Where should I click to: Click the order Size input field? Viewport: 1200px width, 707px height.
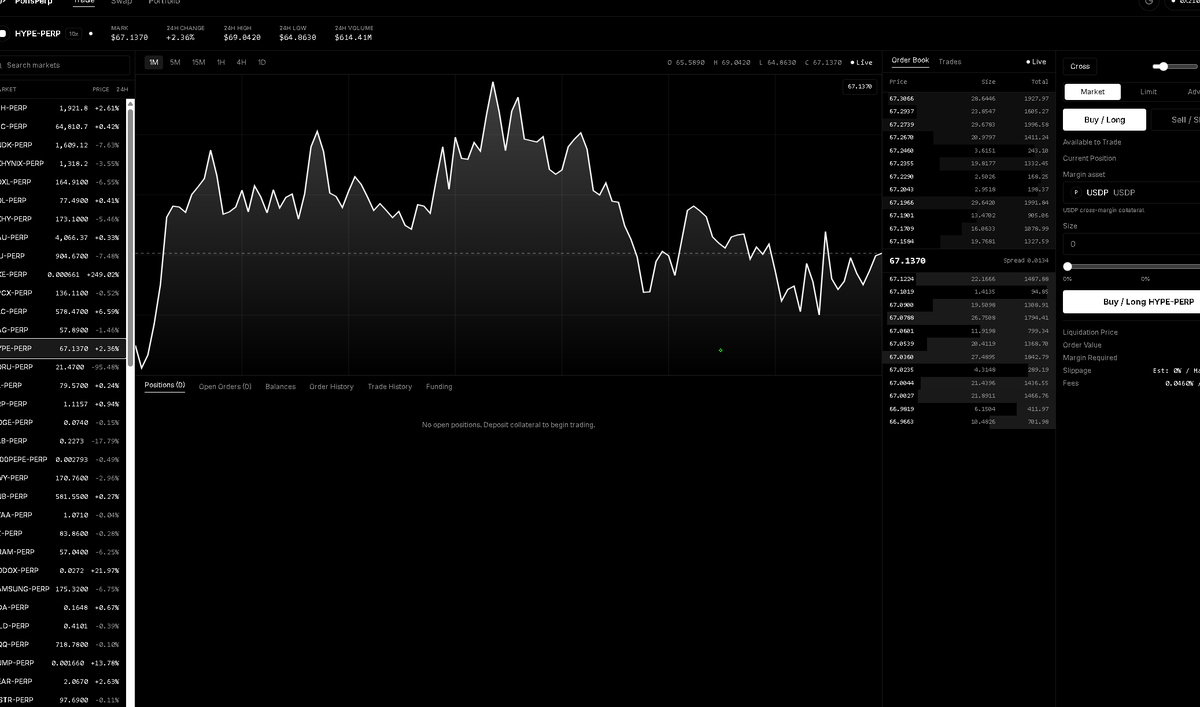(x=1132, y=244)
